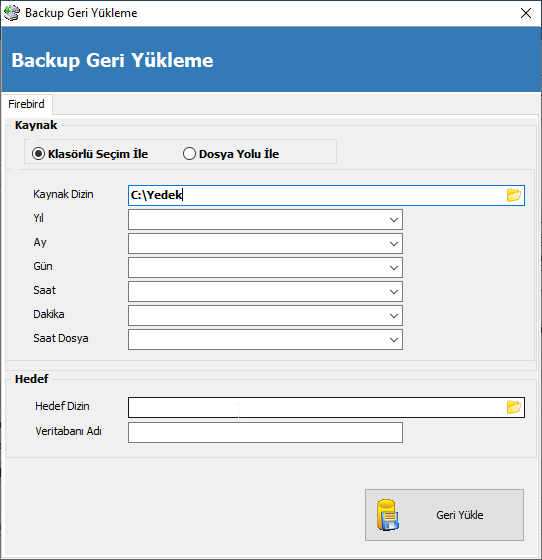
Task: Open folder browser for Kaynak Dizin
Action: [x=513, y=195]
